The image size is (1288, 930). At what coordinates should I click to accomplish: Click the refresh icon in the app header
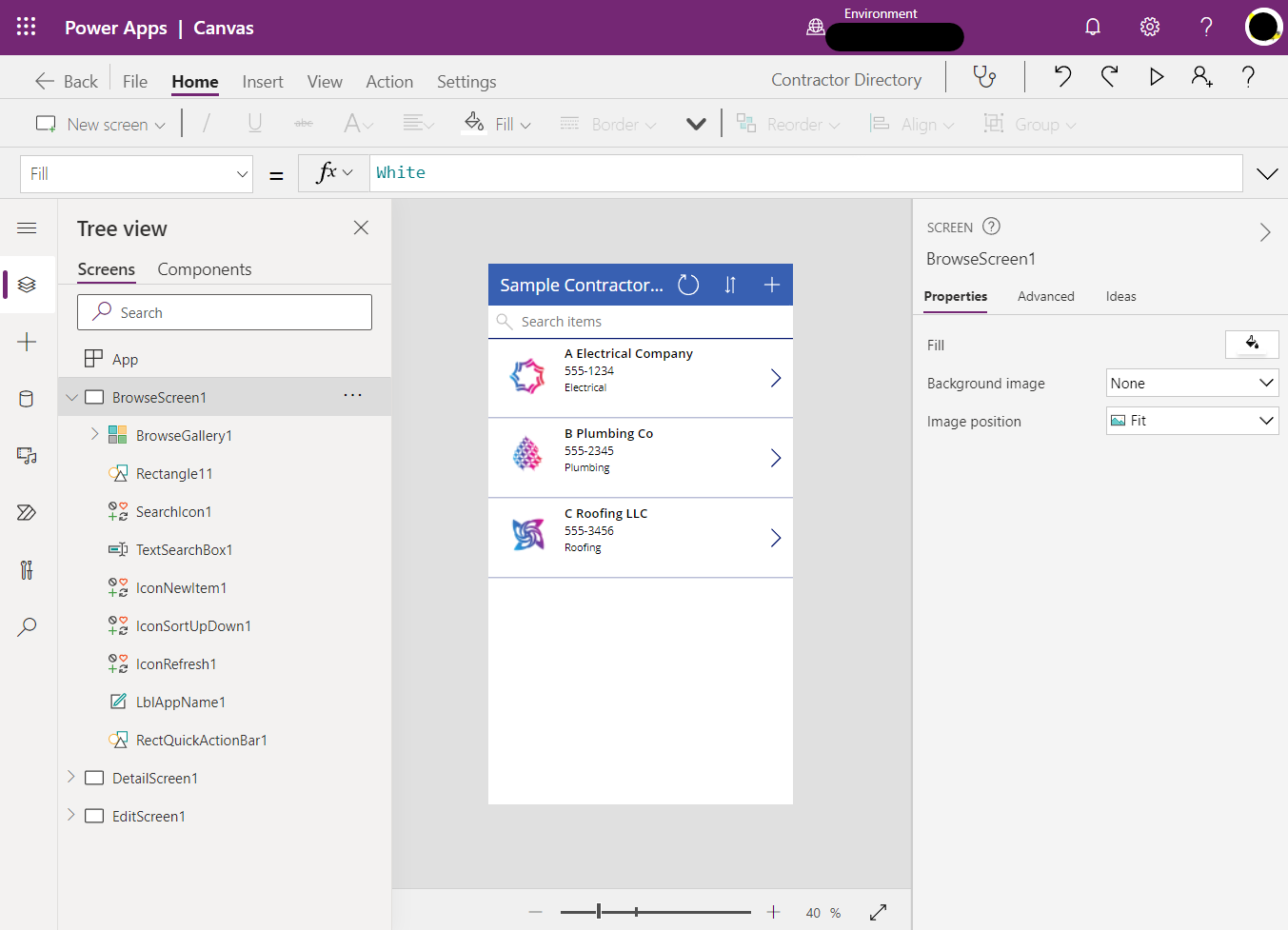[x=688, y=285]
